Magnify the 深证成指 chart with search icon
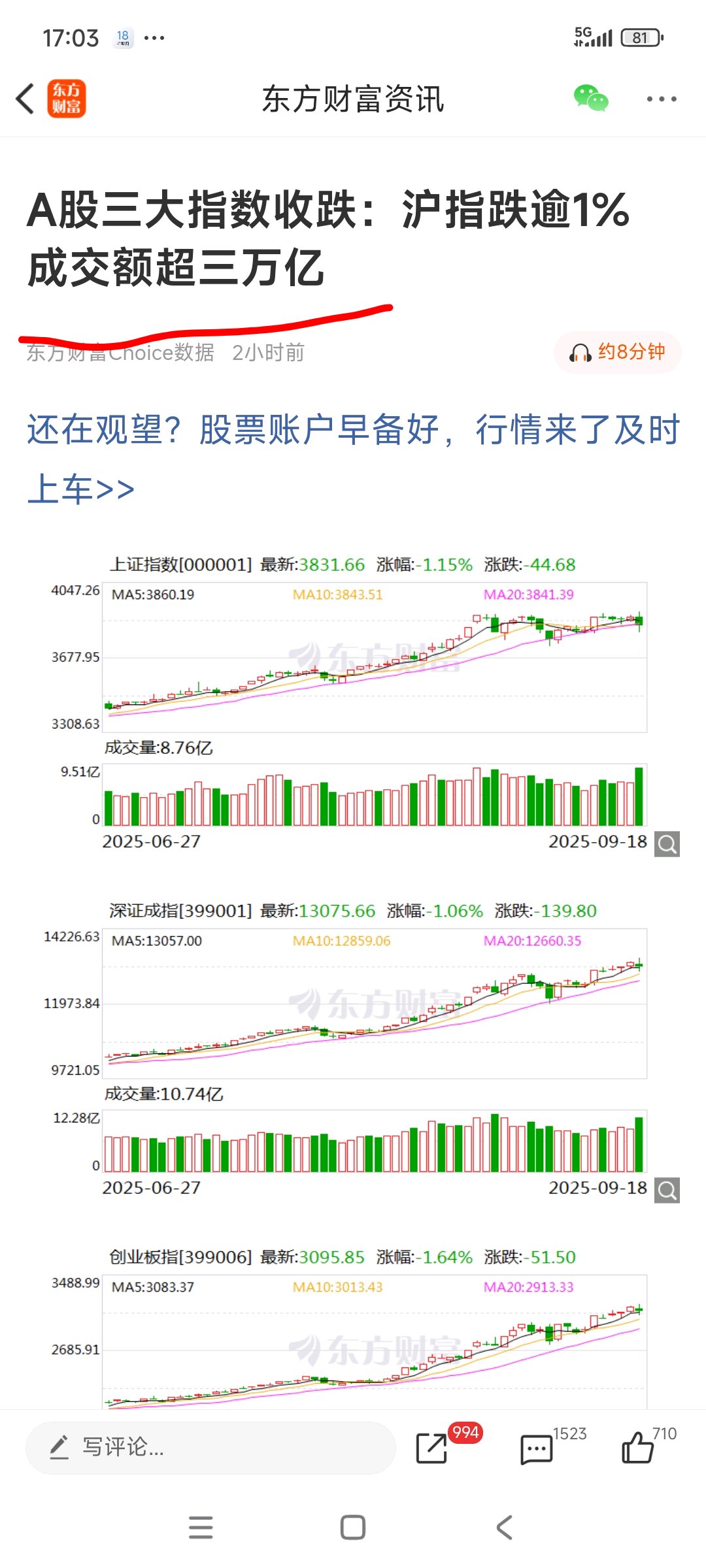The image size is (706, 1568). (667, 1190)
